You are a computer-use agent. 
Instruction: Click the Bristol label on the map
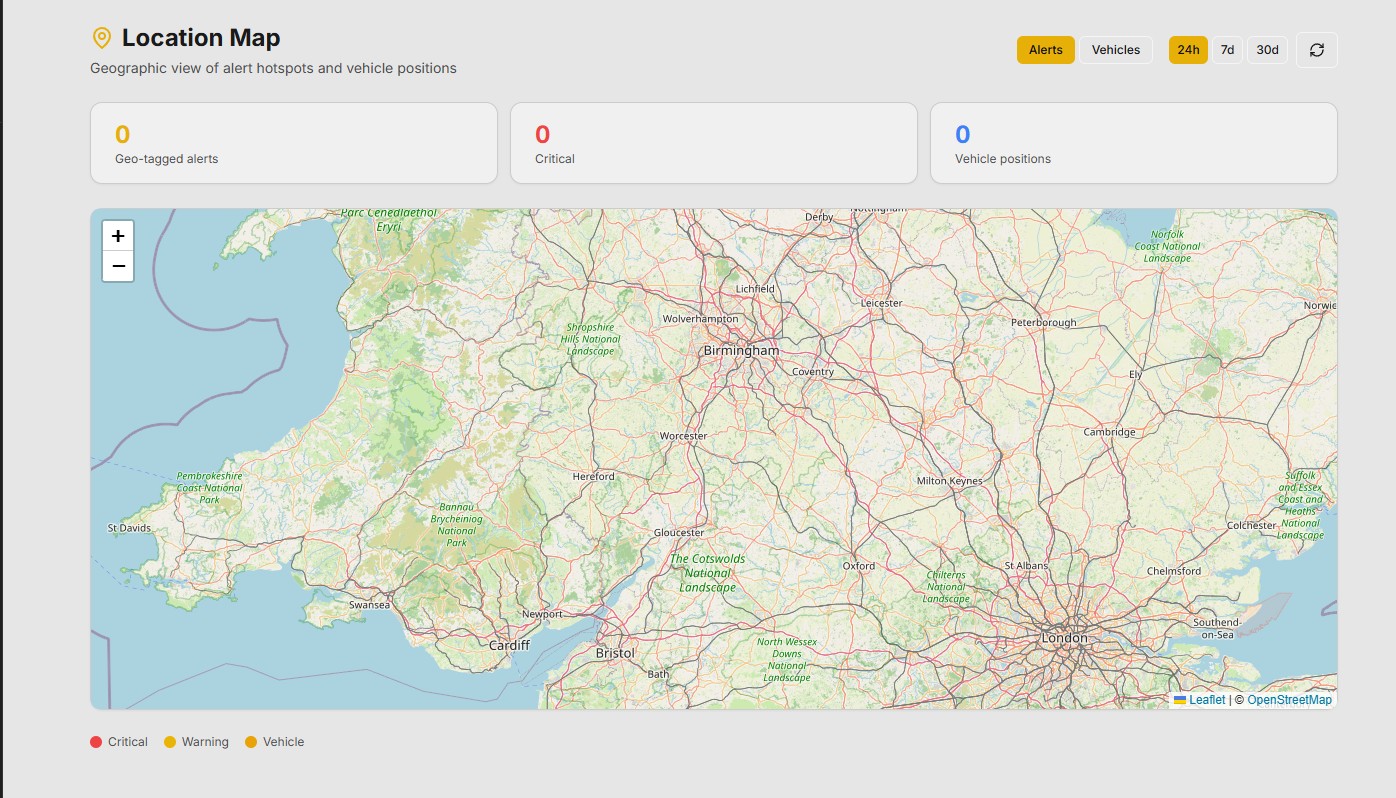[x=615, y=653]
